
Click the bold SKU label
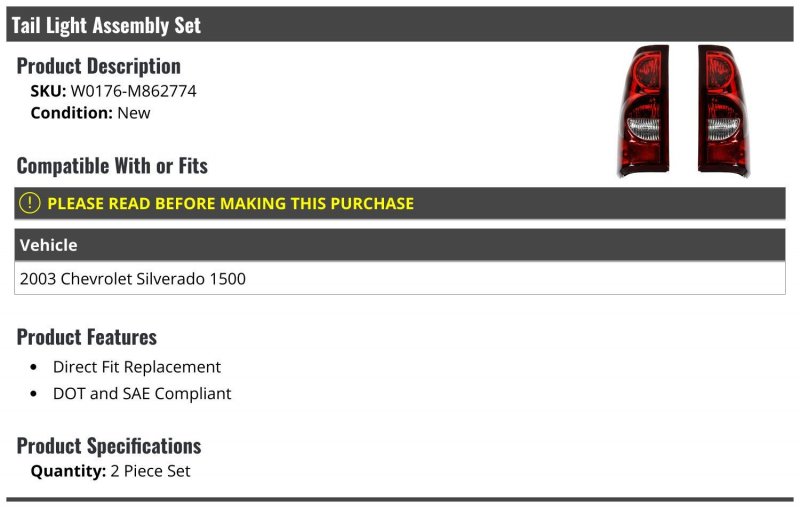[x=48, y=91]
